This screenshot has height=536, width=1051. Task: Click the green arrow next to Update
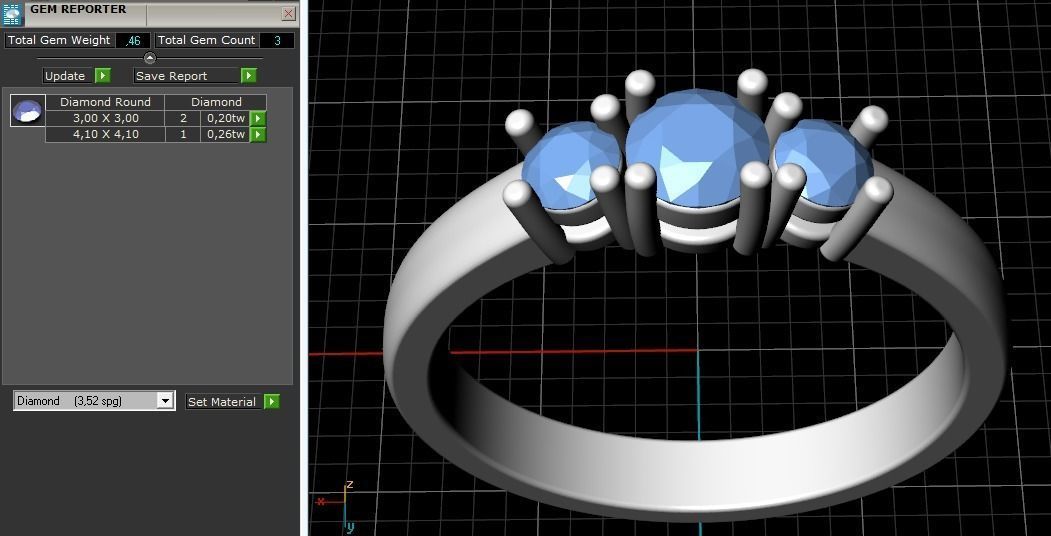[x=103, y=76]
